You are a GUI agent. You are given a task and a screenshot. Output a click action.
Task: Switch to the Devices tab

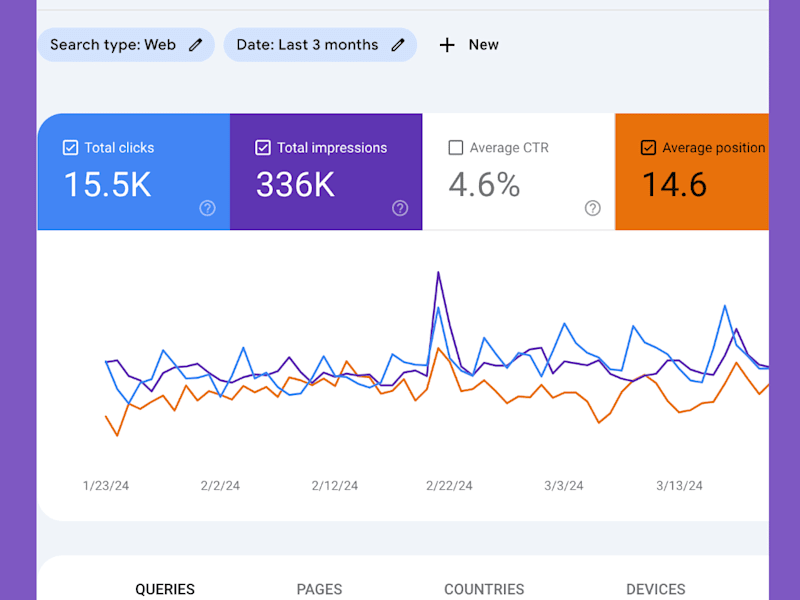(656, 589)
